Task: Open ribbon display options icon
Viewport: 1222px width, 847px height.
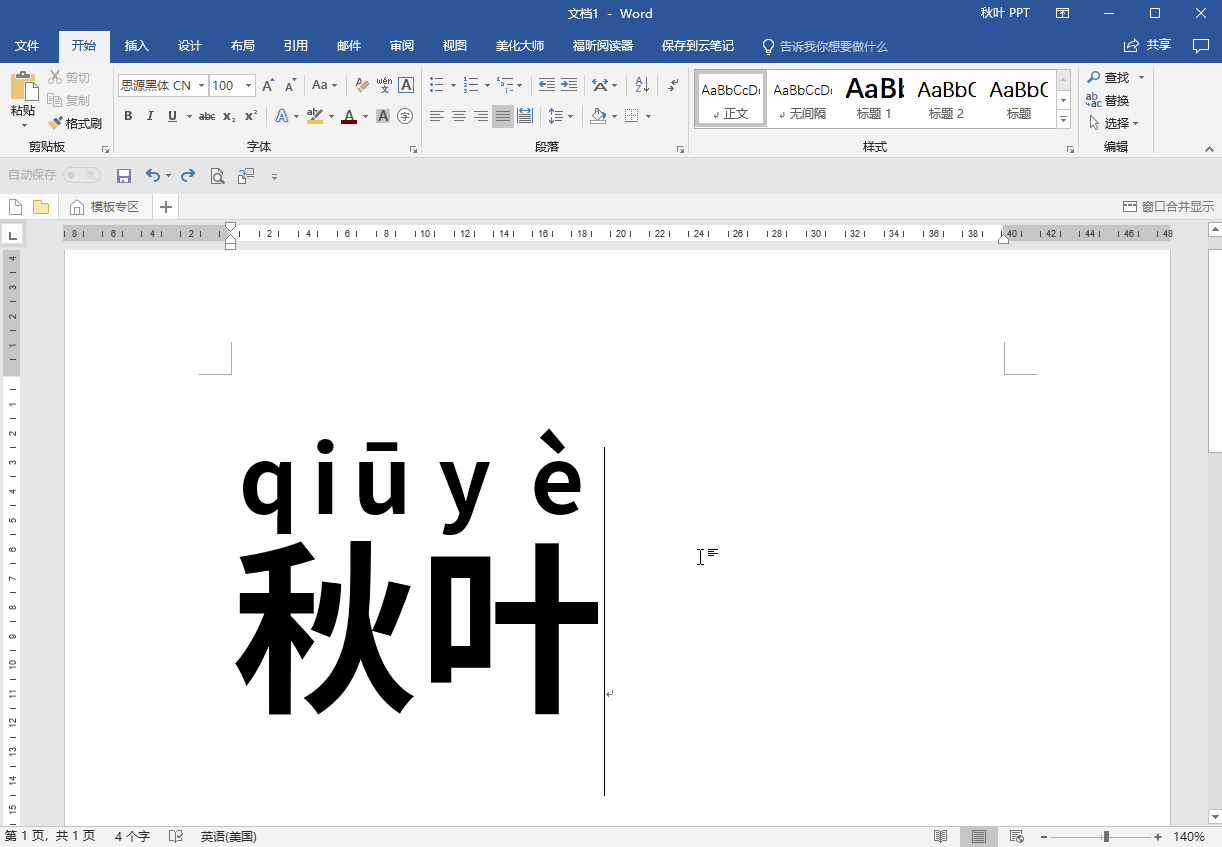Action: click(1062, 13)
